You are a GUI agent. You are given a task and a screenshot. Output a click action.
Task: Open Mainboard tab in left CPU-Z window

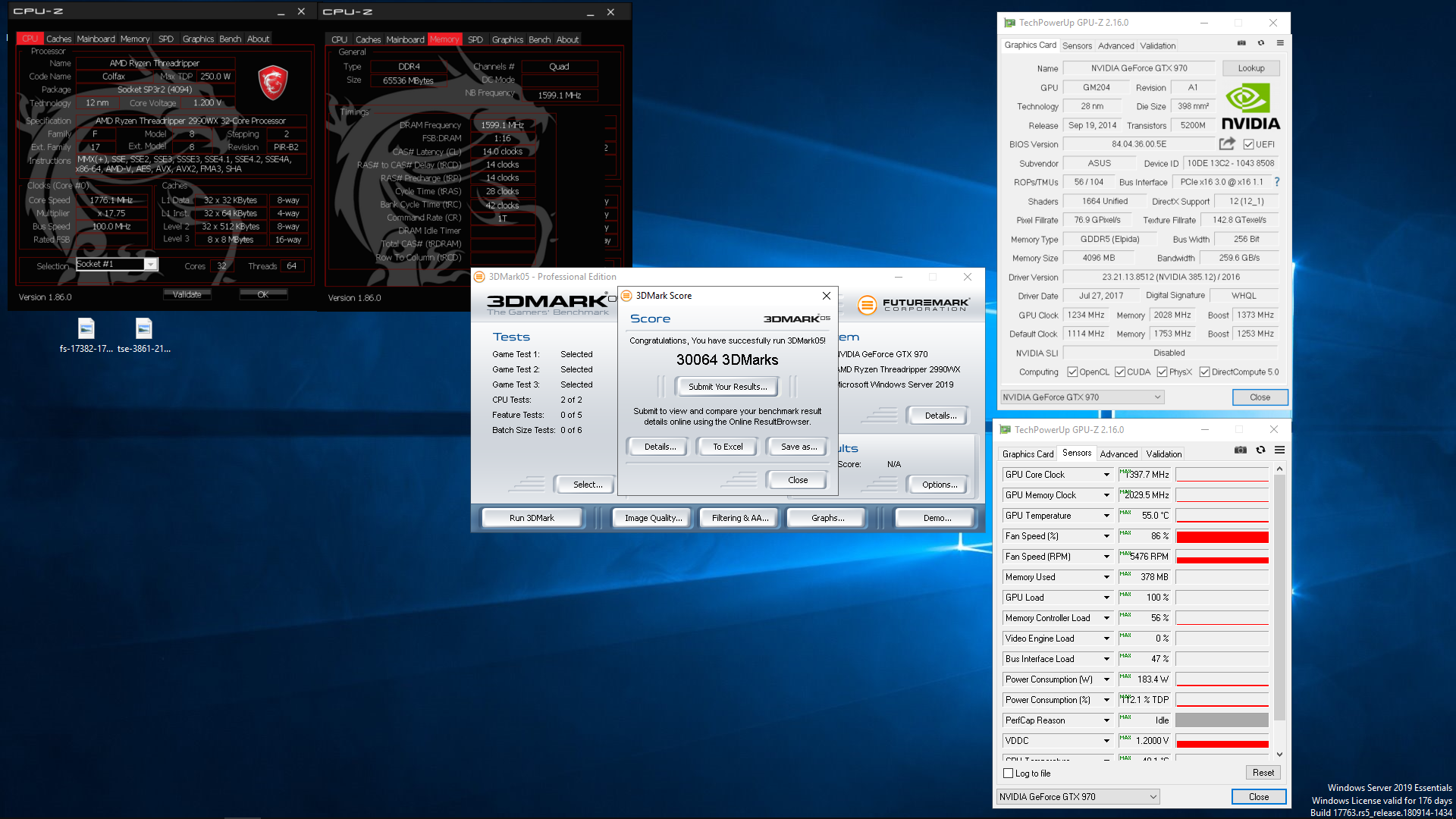(96, 39)
